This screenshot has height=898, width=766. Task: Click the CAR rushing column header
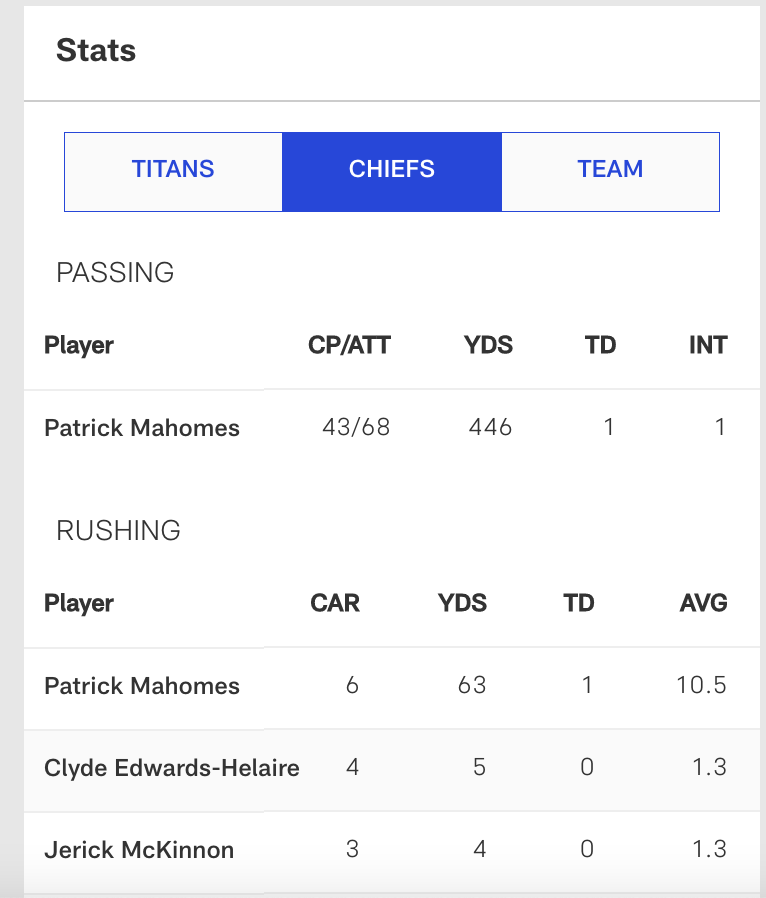(335, 604)
